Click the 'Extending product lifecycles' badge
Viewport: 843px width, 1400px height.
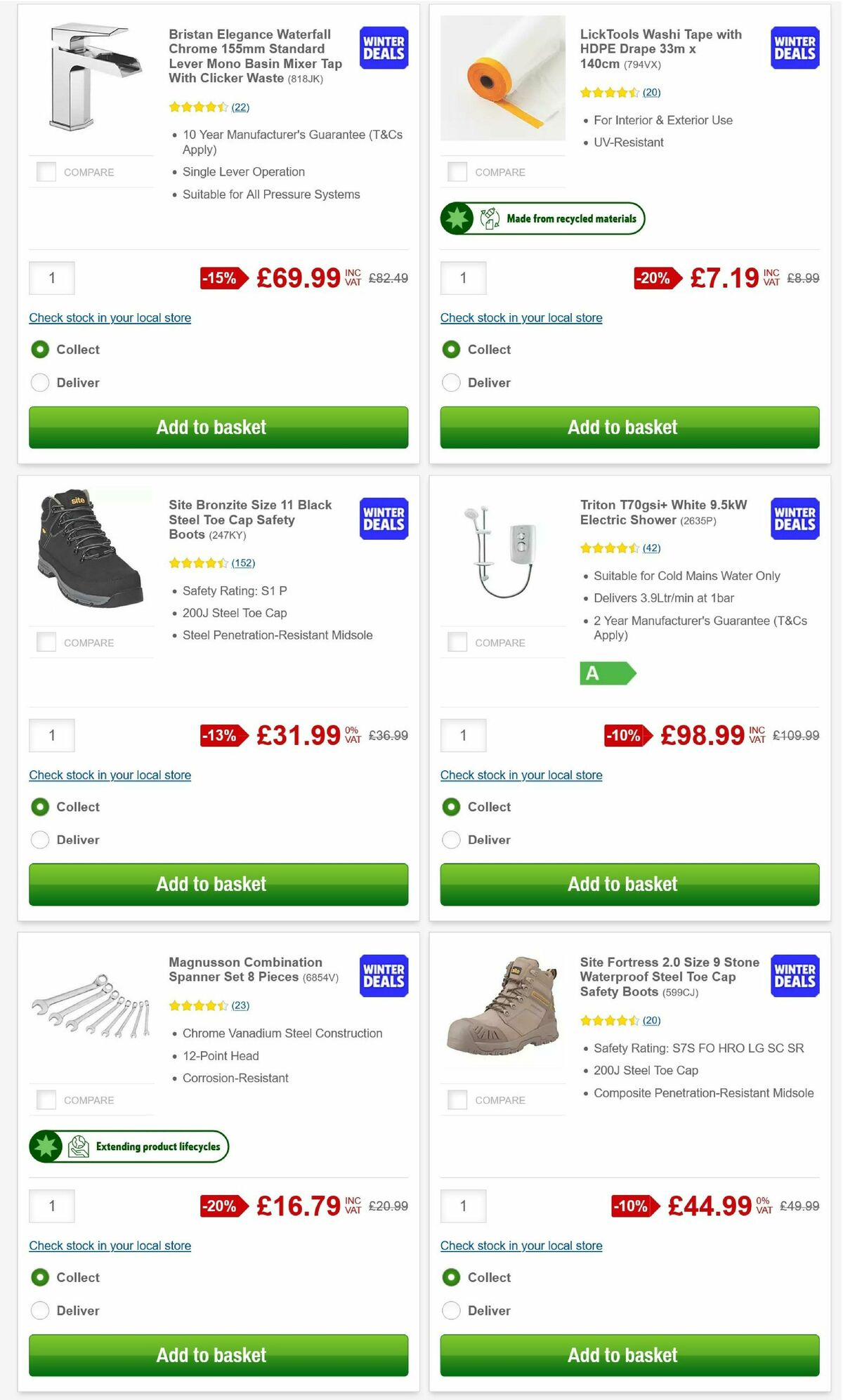coord(129,1146)
